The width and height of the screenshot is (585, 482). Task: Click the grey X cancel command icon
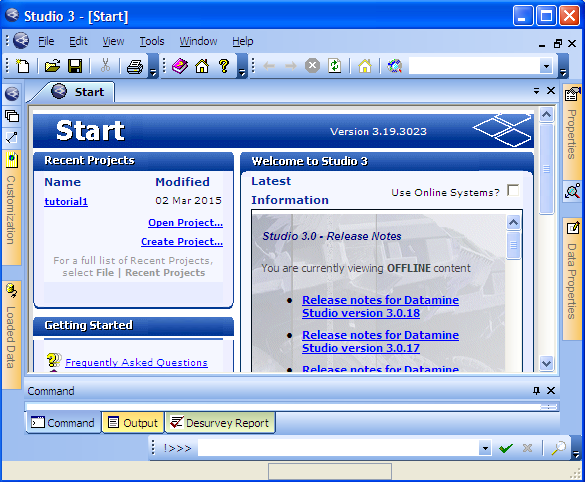pos(527,448)
